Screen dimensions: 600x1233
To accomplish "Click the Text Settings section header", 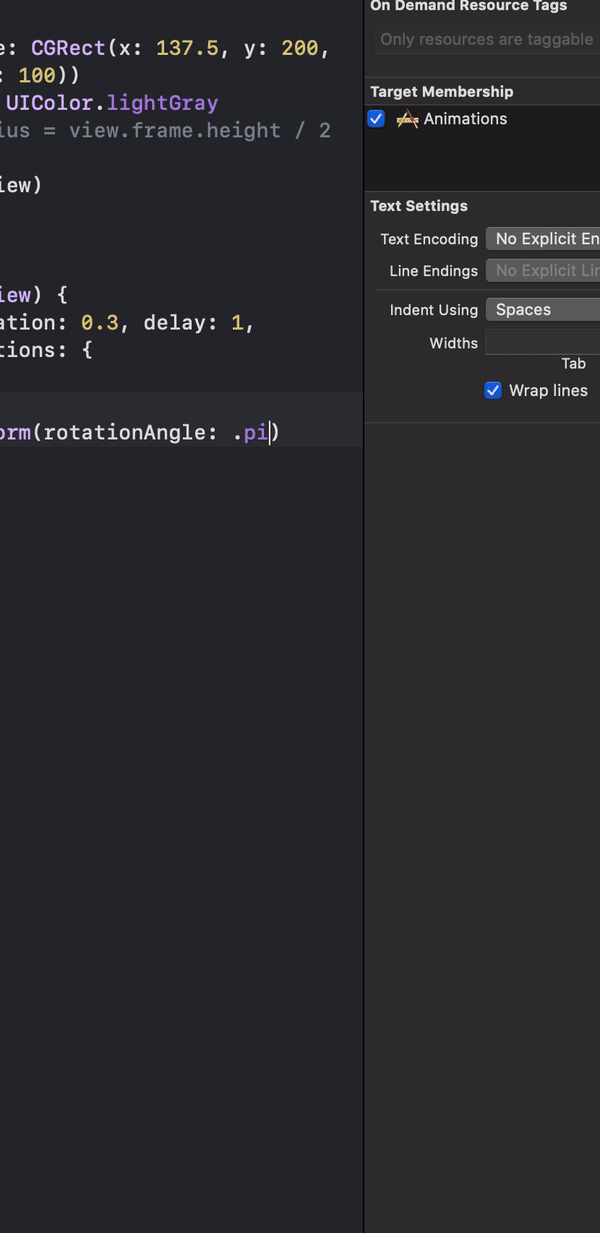I will pyautogui.click(x=419, y=206).
